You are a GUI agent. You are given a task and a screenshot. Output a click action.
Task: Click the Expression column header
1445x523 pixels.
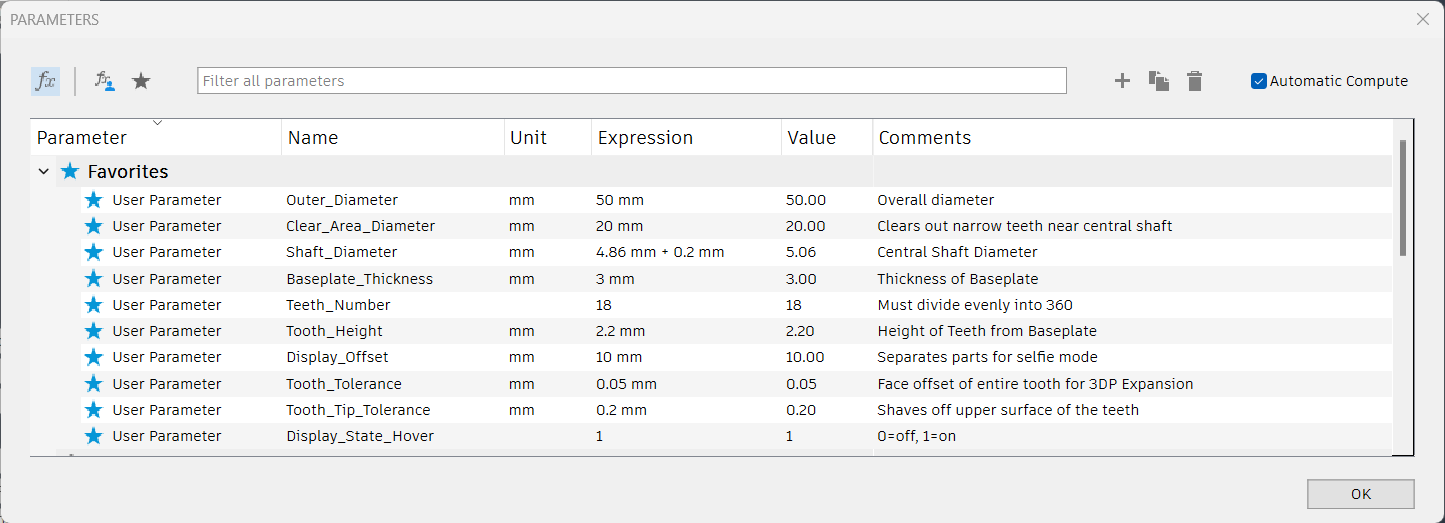click(645, 138)
